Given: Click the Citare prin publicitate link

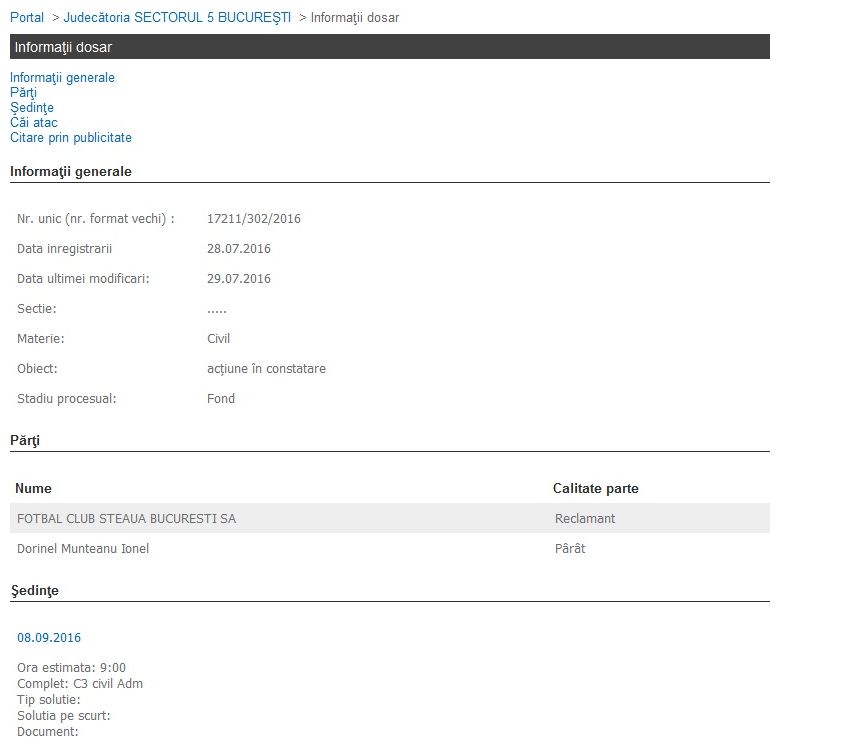Looking at the screenshot, I should [x=71, y=138].
